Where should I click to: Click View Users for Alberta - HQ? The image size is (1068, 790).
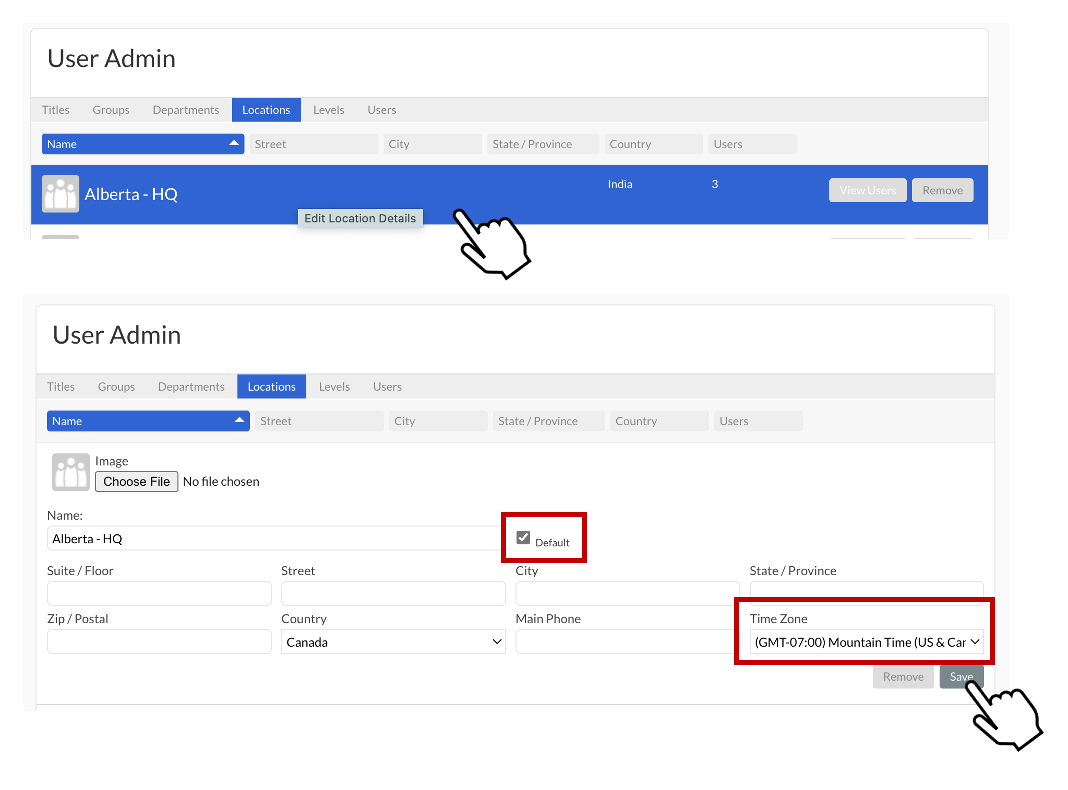pos(868,190)
